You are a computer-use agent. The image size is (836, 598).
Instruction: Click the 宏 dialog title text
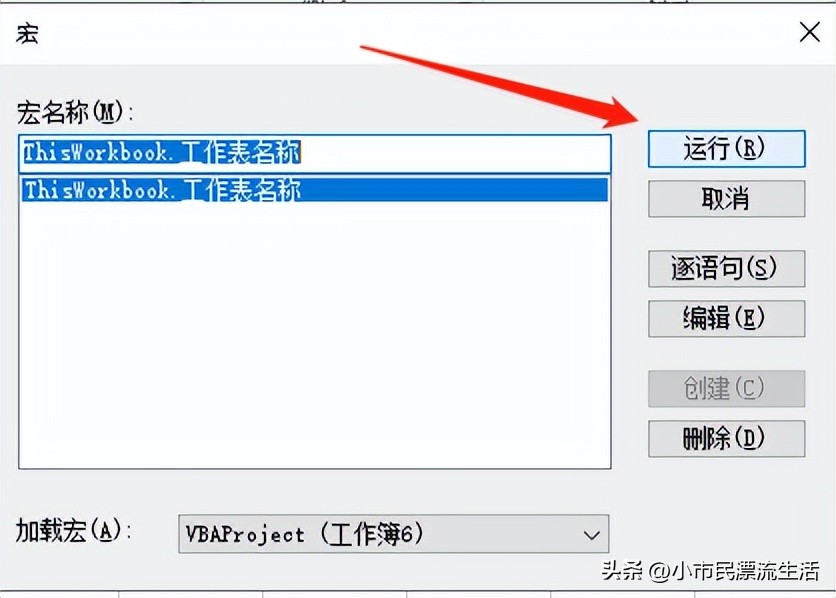point(27,33)
